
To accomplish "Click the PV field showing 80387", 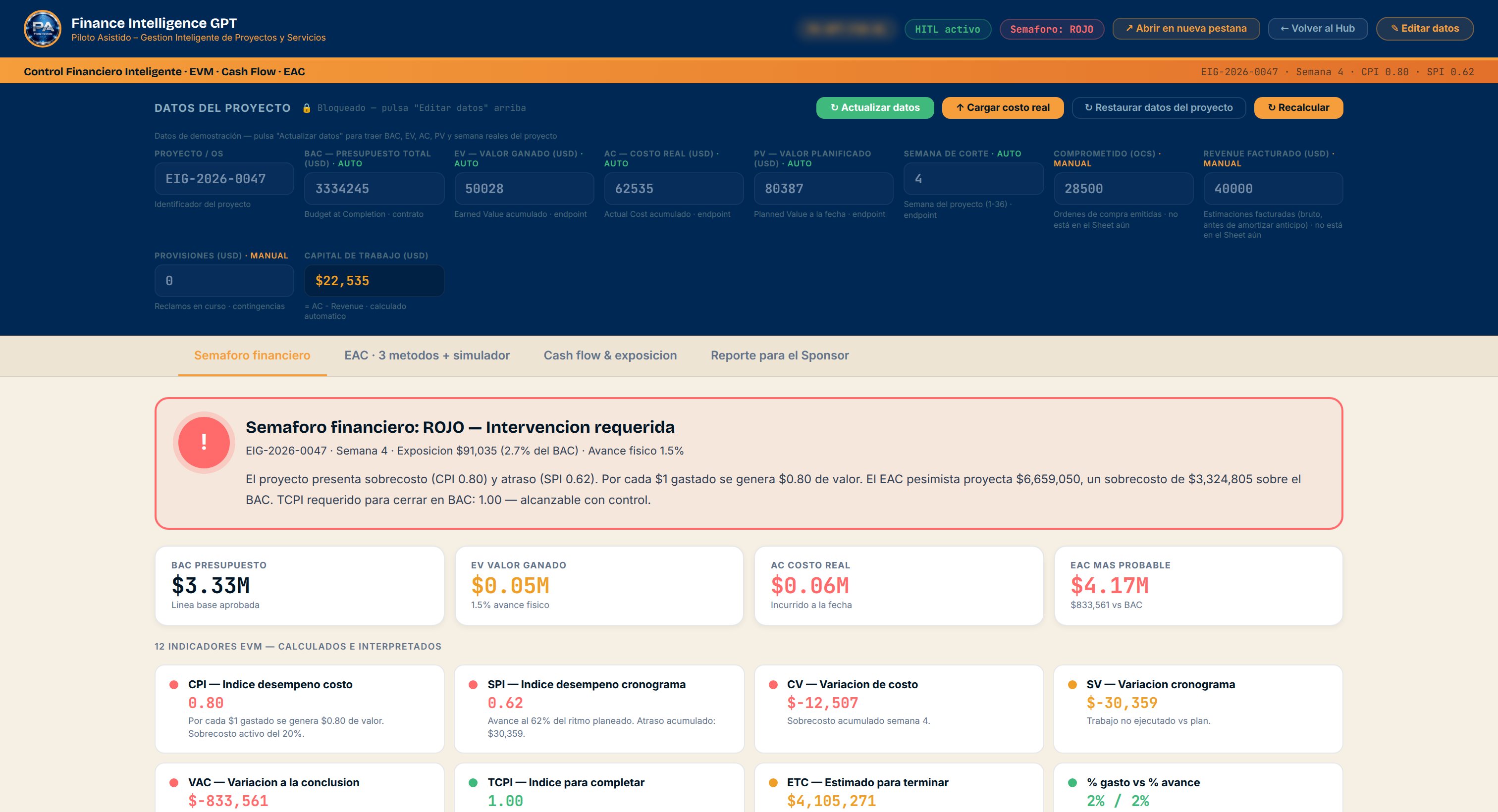I will tap(823, 189).
